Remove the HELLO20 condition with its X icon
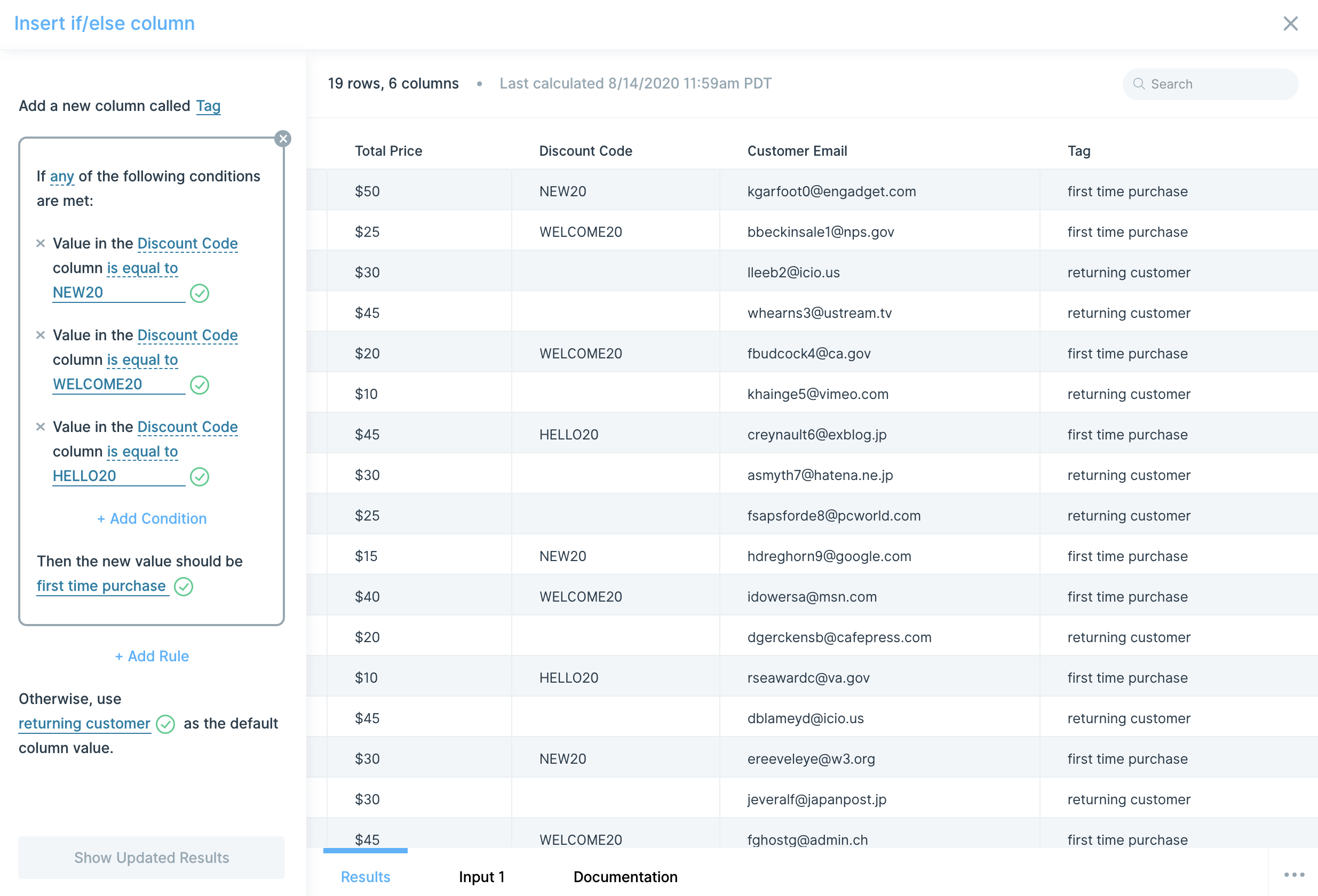Viewport: 1318px width, 896px height. 40,427
